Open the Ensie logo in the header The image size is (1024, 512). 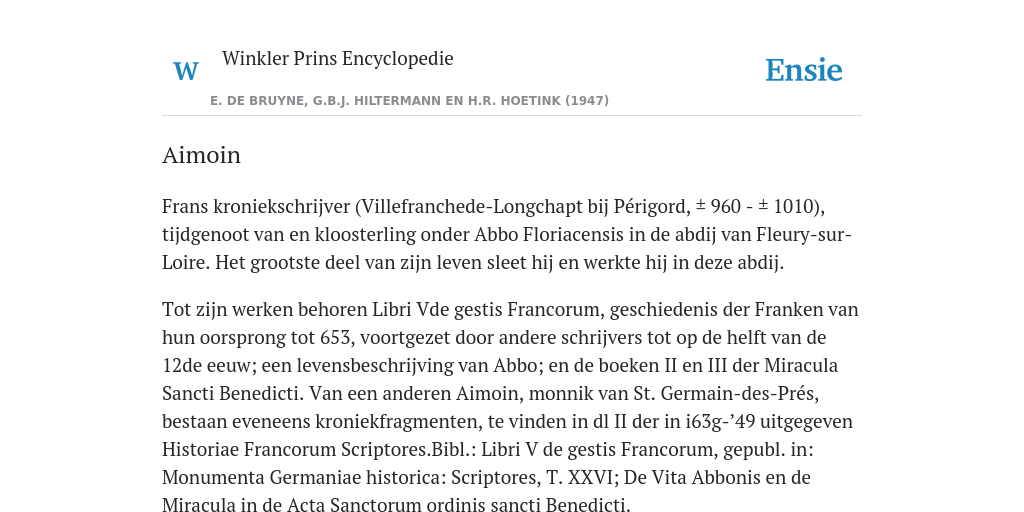pyautogui.click(x=803, y=71)
